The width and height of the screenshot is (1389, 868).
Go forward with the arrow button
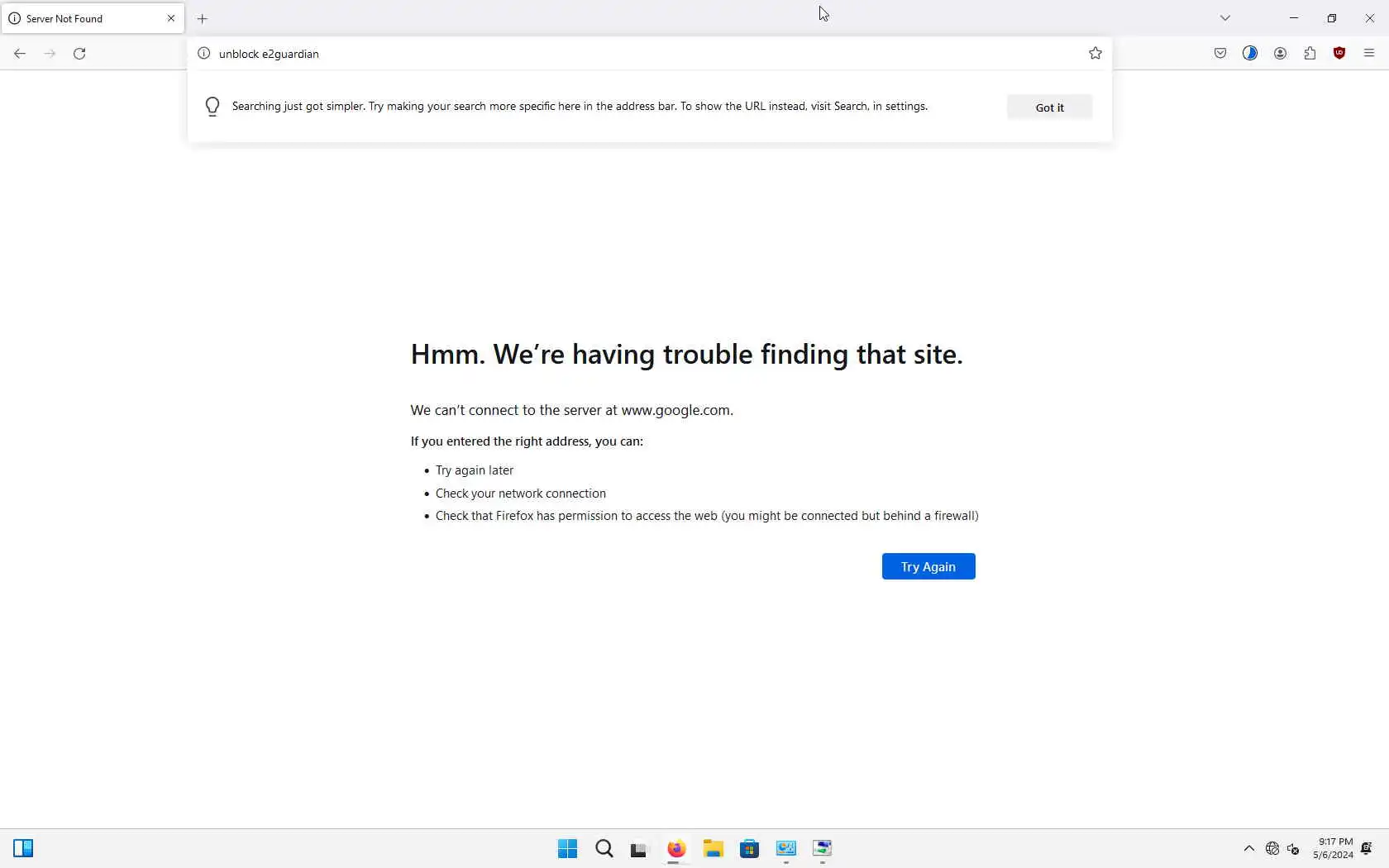(x=50, y=54)
